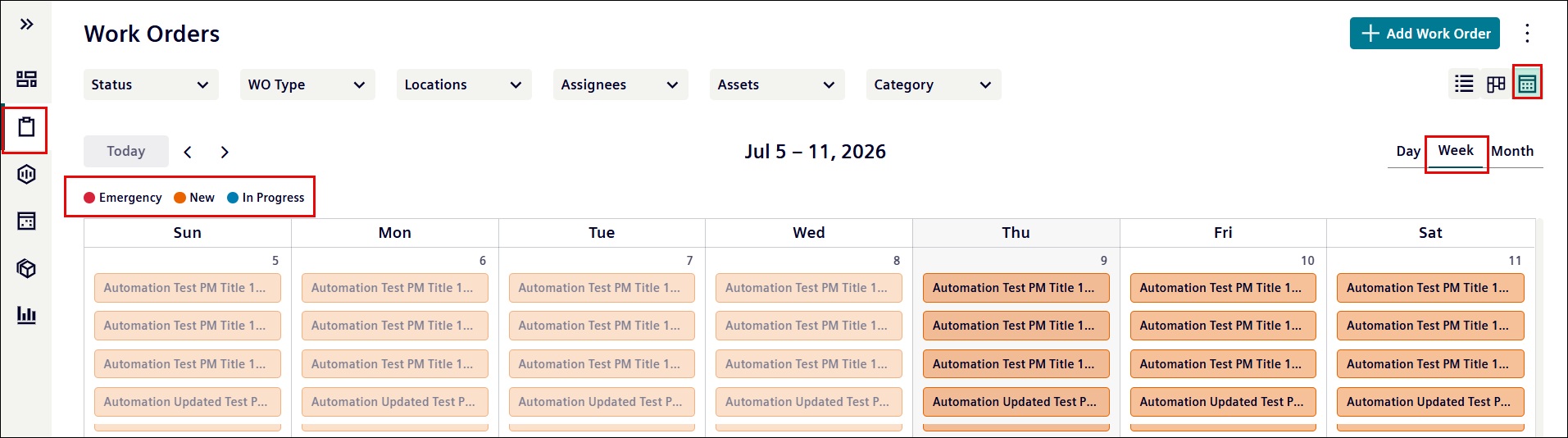Viewport: 1568px width, 438px height.
Task: Select the calendar view icon
Action: click(1527, 84)
